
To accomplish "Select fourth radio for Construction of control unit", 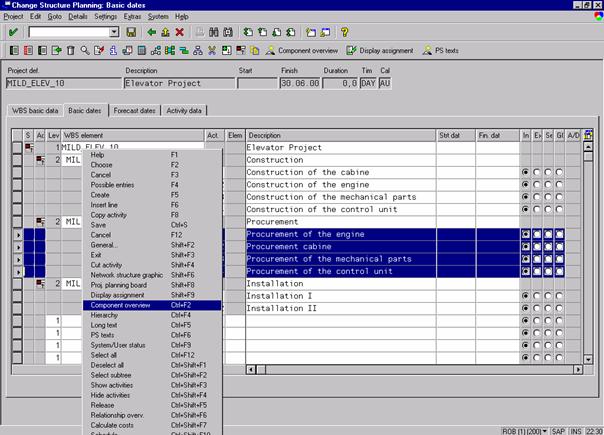I will pyautogui.click(x=559, y=209).
